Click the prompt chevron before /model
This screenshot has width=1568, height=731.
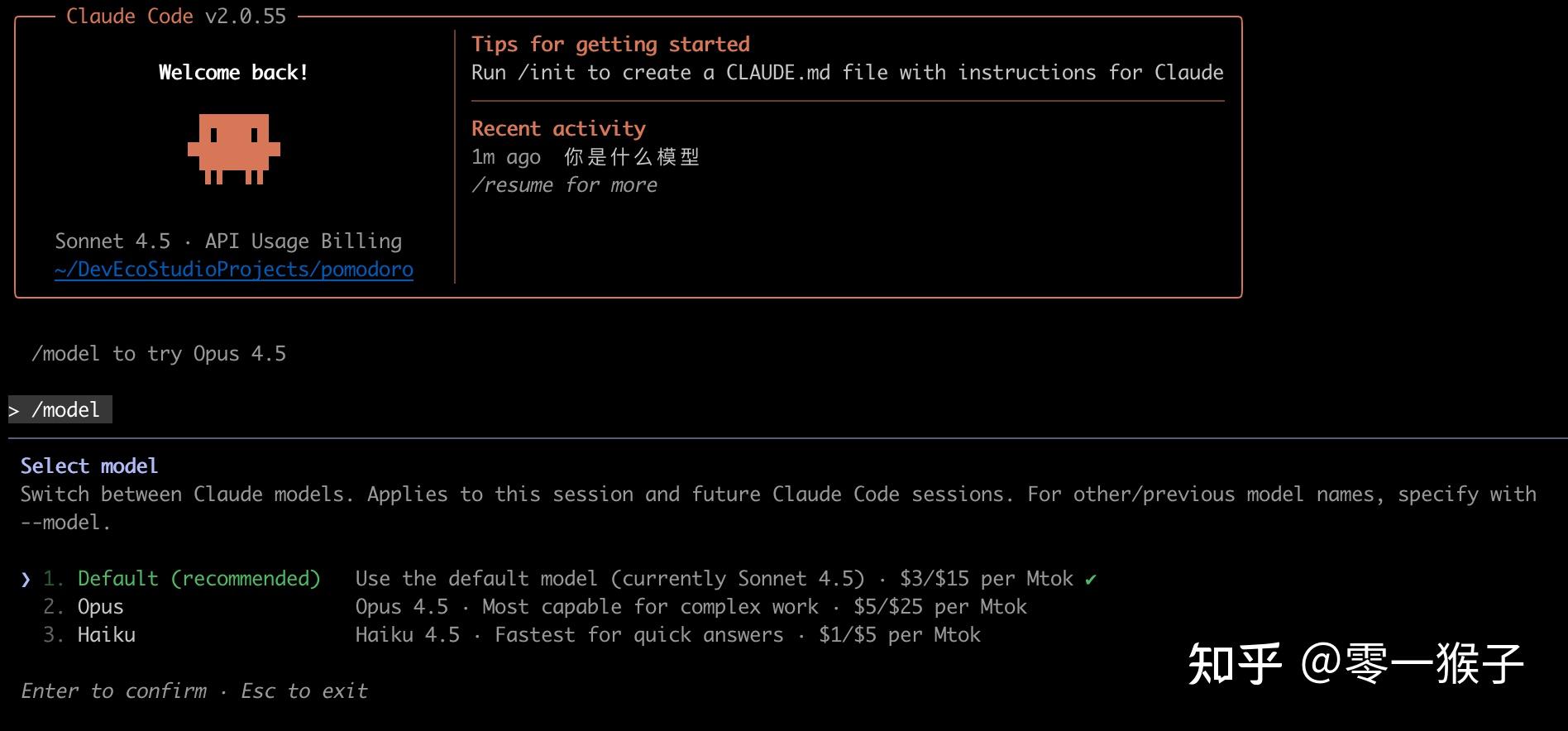(14, 410)
